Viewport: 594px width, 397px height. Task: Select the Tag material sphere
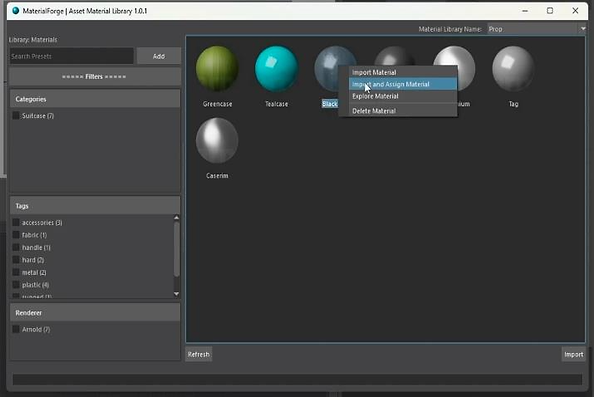pos(513,69)
